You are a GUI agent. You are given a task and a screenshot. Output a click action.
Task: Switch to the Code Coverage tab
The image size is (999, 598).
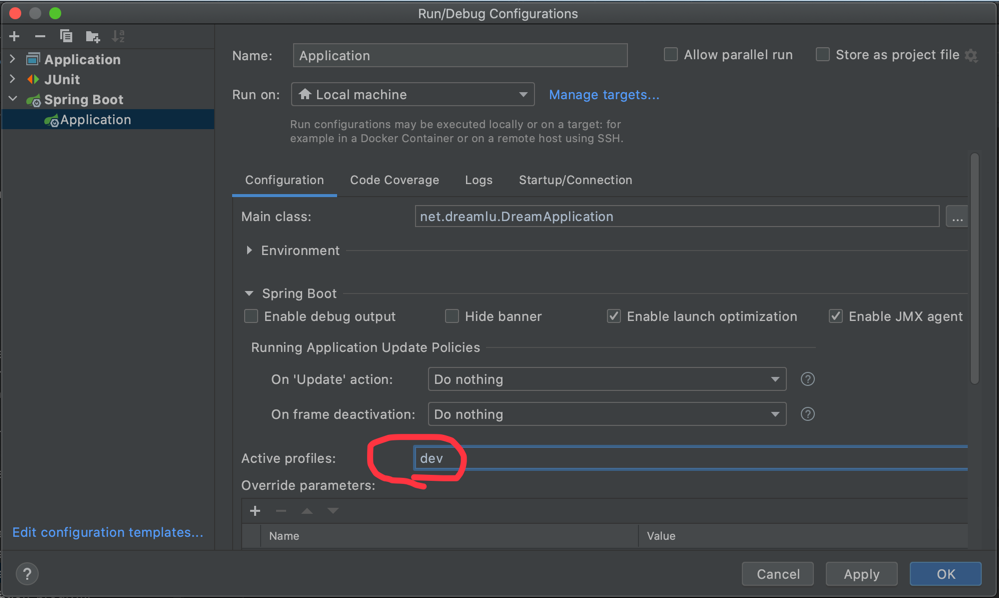[x=394, y=180]
